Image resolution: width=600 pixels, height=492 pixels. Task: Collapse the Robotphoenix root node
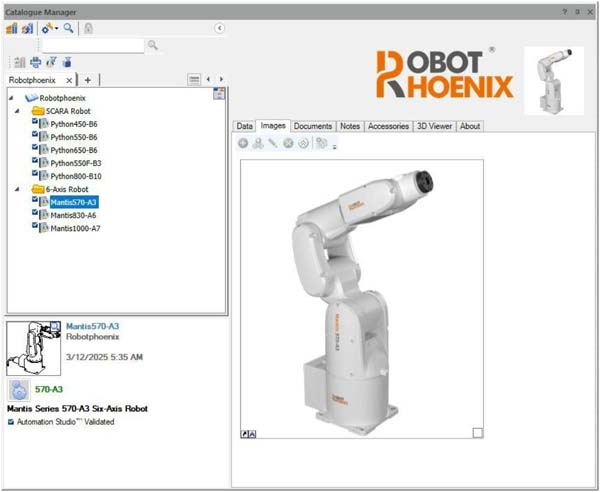coord(11,98)
